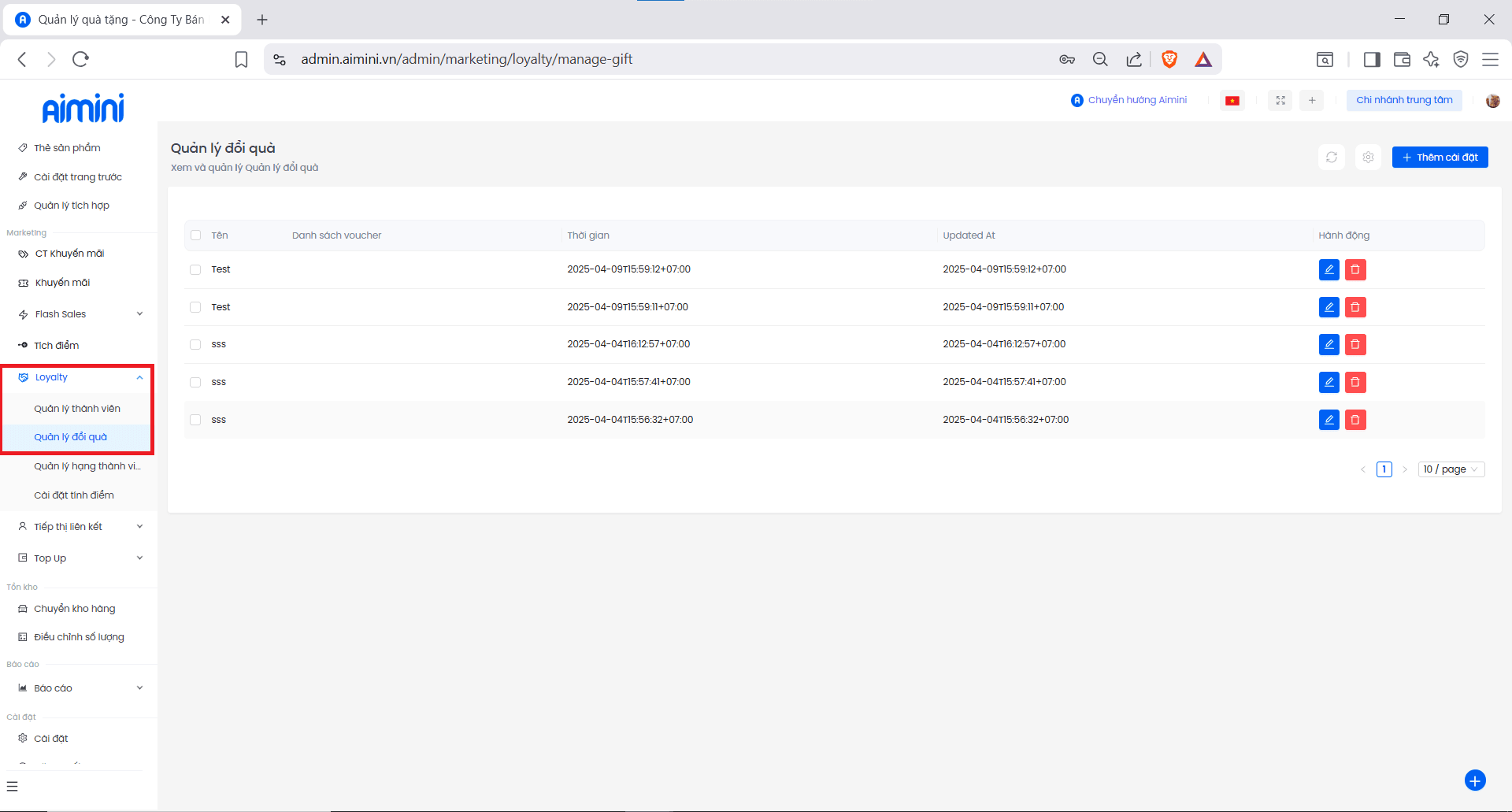Click Chuyển hướng Aimini link
1512x812 pixels.
click(x=1129, y=100)
